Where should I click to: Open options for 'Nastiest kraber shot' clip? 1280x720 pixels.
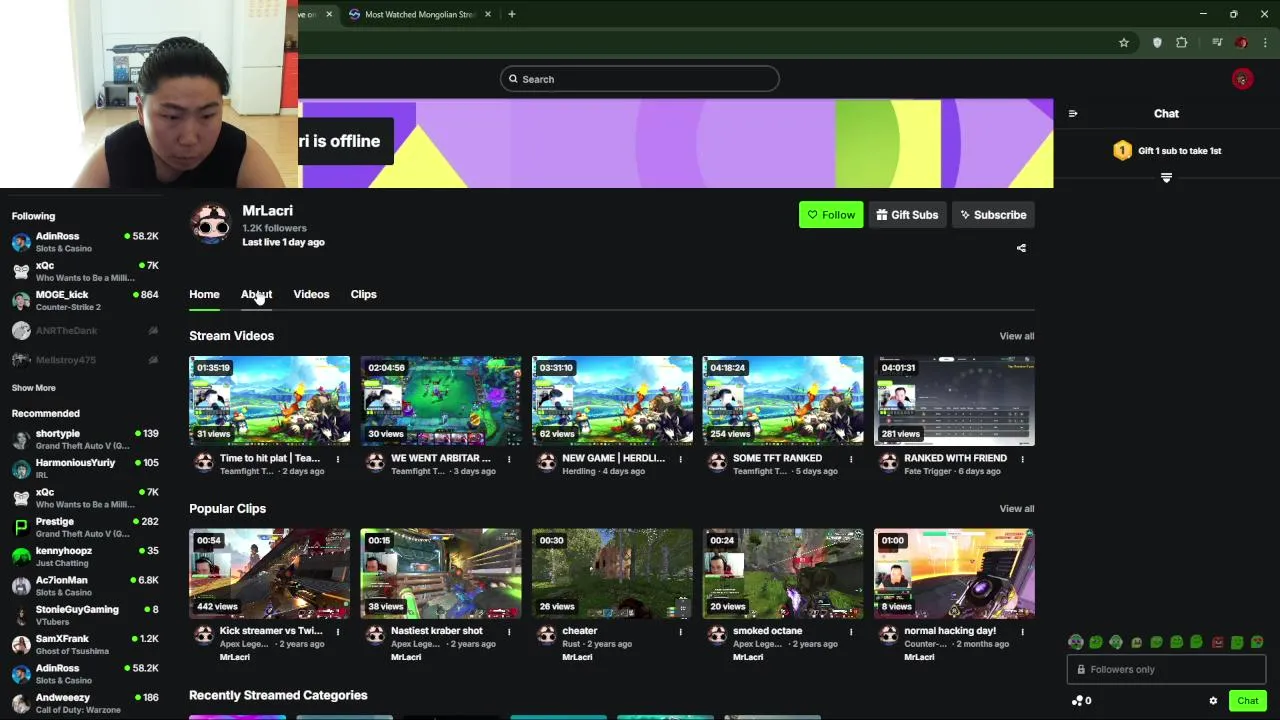509,632
